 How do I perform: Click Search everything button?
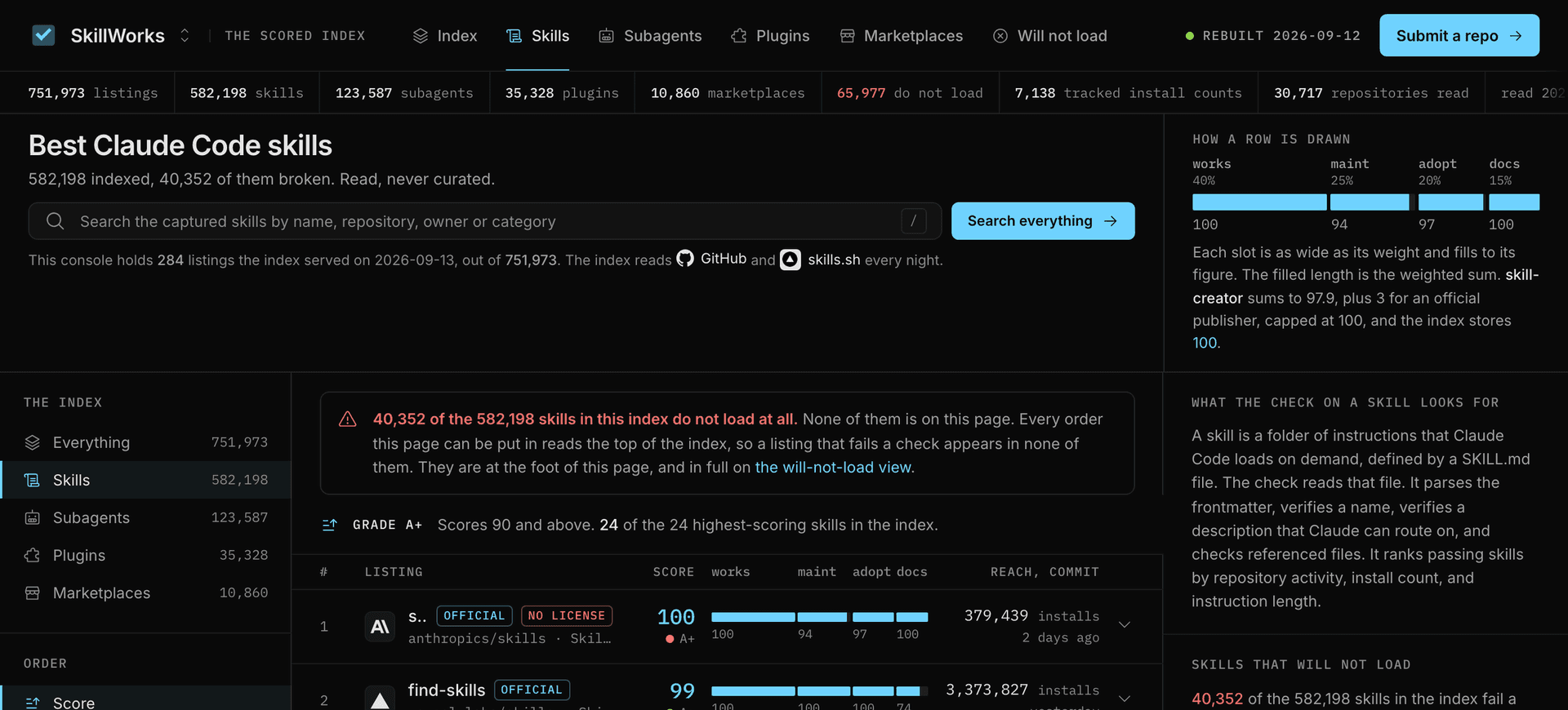[x=1043, y=221]
